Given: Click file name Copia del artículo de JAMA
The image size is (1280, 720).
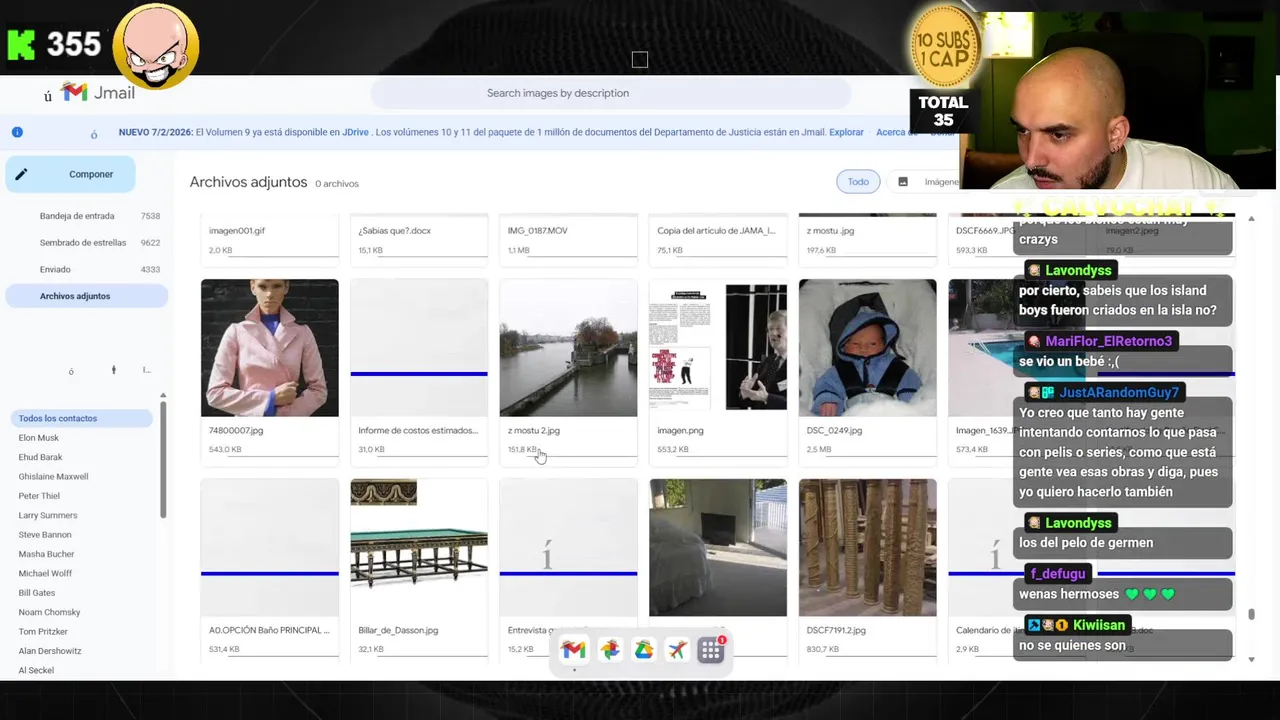Looking at the screenshot, I should pyautogui.click(x=716, y=231).
